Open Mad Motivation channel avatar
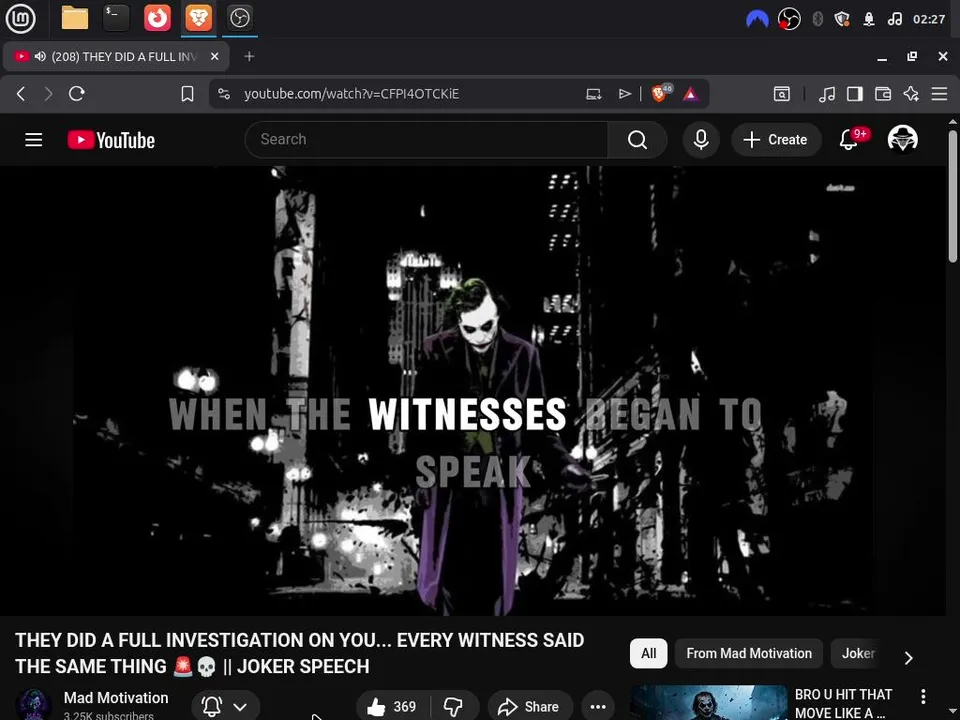The height and width of the screenshot is (720, 960). (x=33, y=704)
